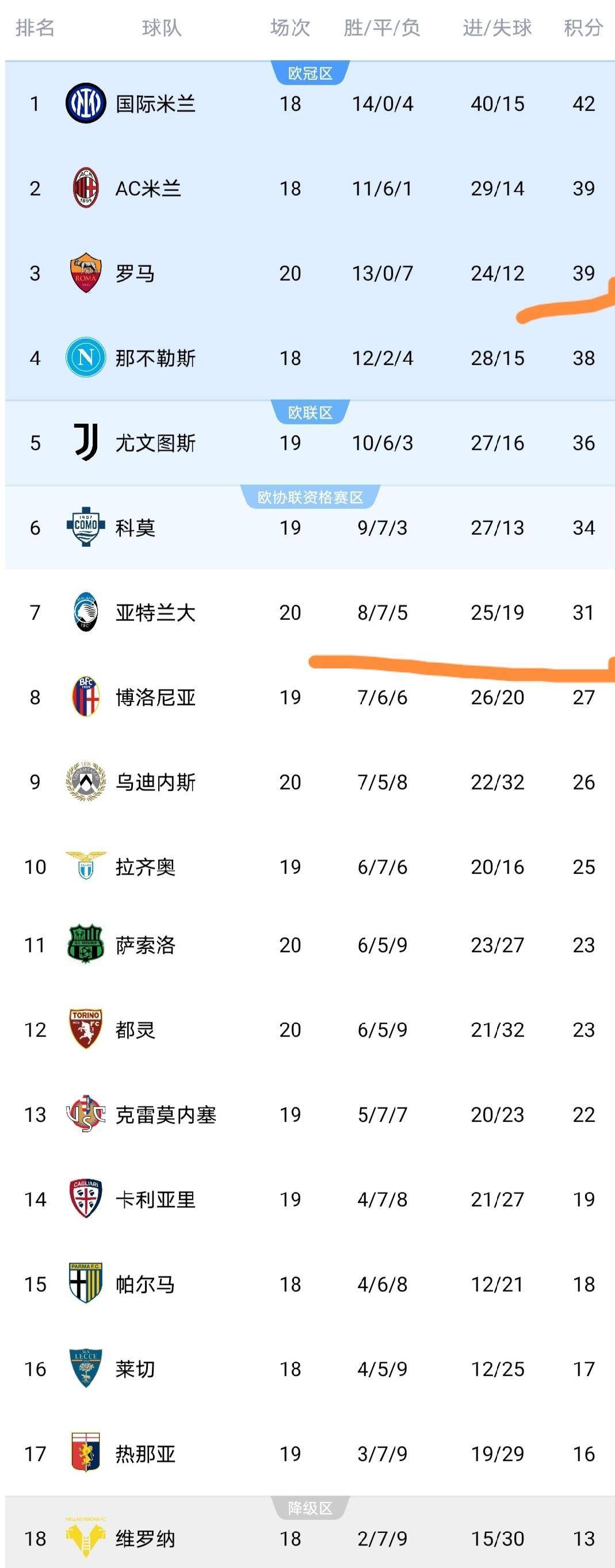Viewport: 615px width, 1568px height.
Task: Click the Inter Milan club logo
Action: coord(85,103)
